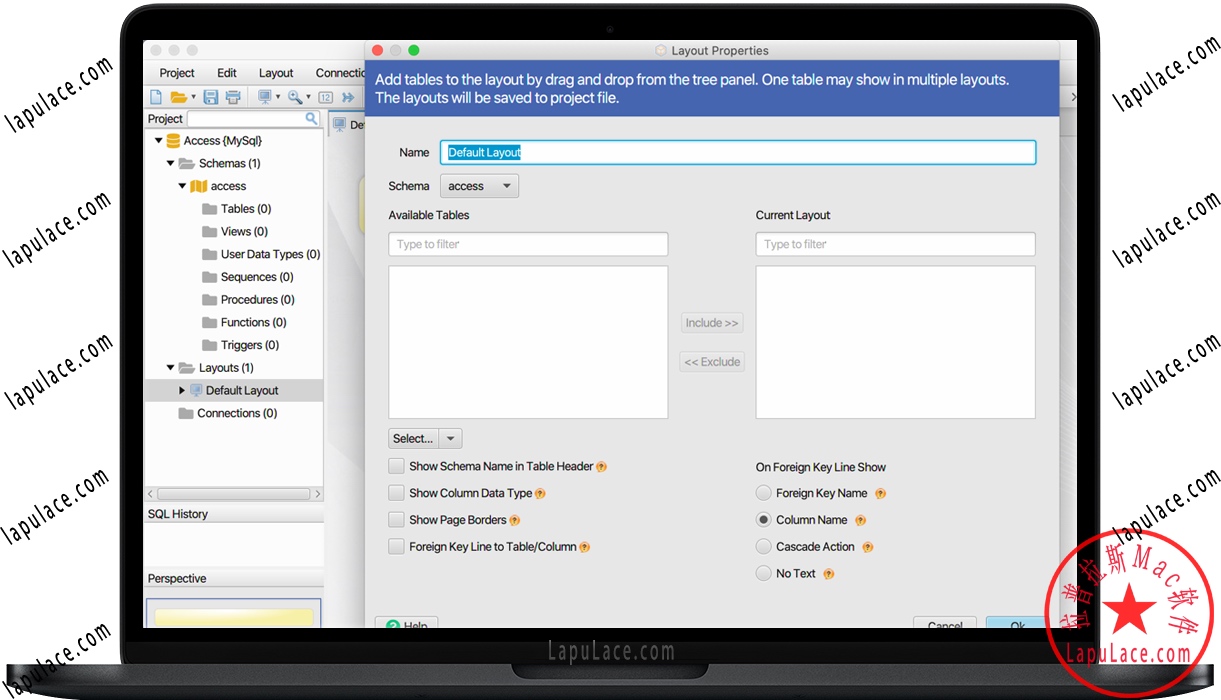Open the Layout menu
Viewport: 1221px width, 700px height.
(x=276, y=73)
